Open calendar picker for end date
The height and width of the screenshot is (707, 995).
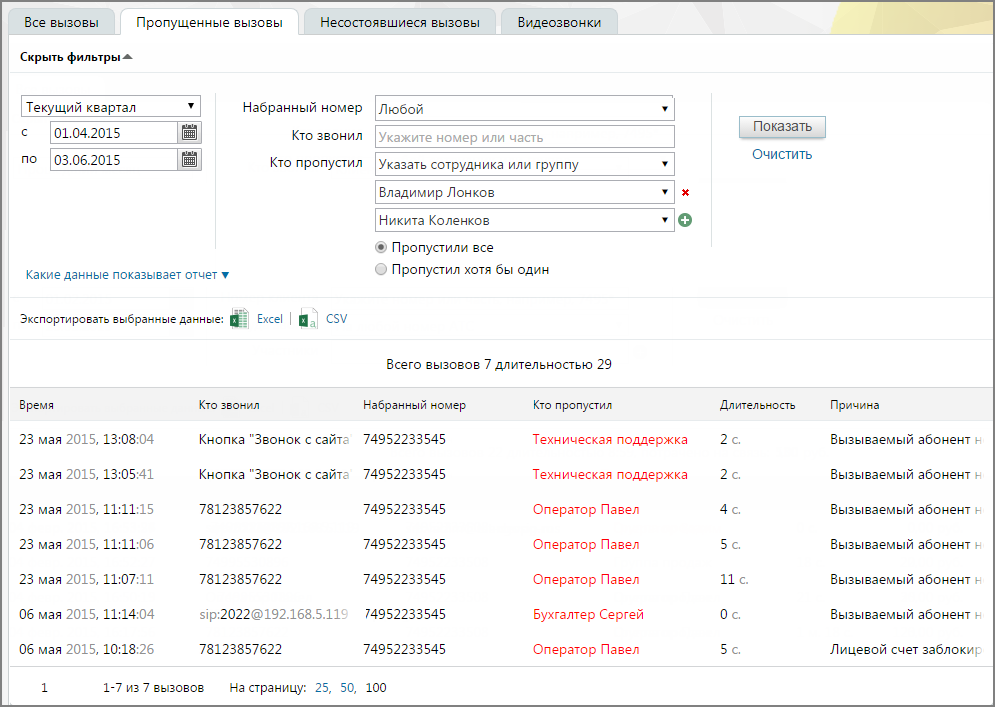pos(189,160)
